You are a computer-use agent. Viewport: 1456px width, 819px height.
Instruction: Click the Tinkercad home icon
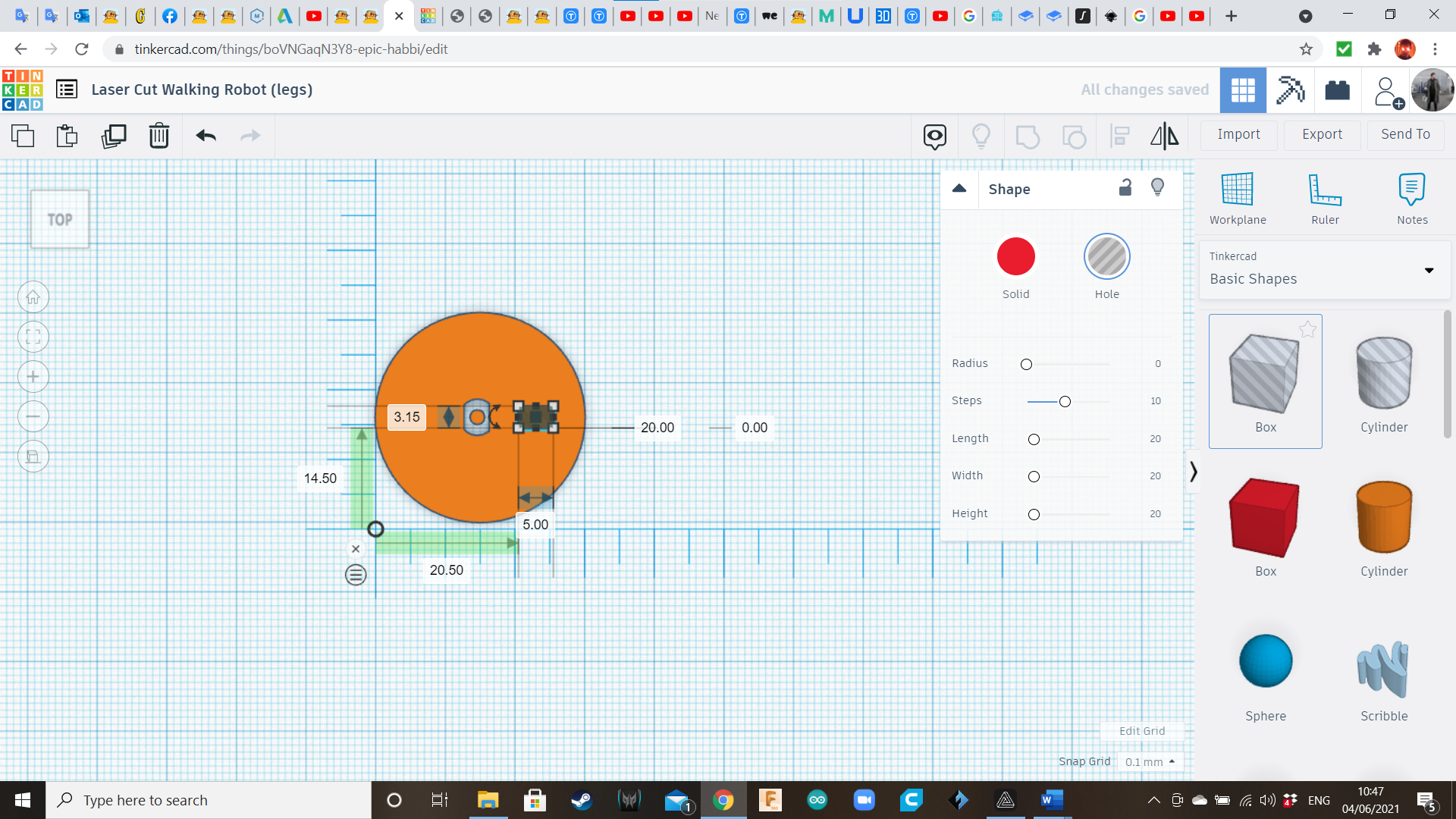click(x=23, y=89)
